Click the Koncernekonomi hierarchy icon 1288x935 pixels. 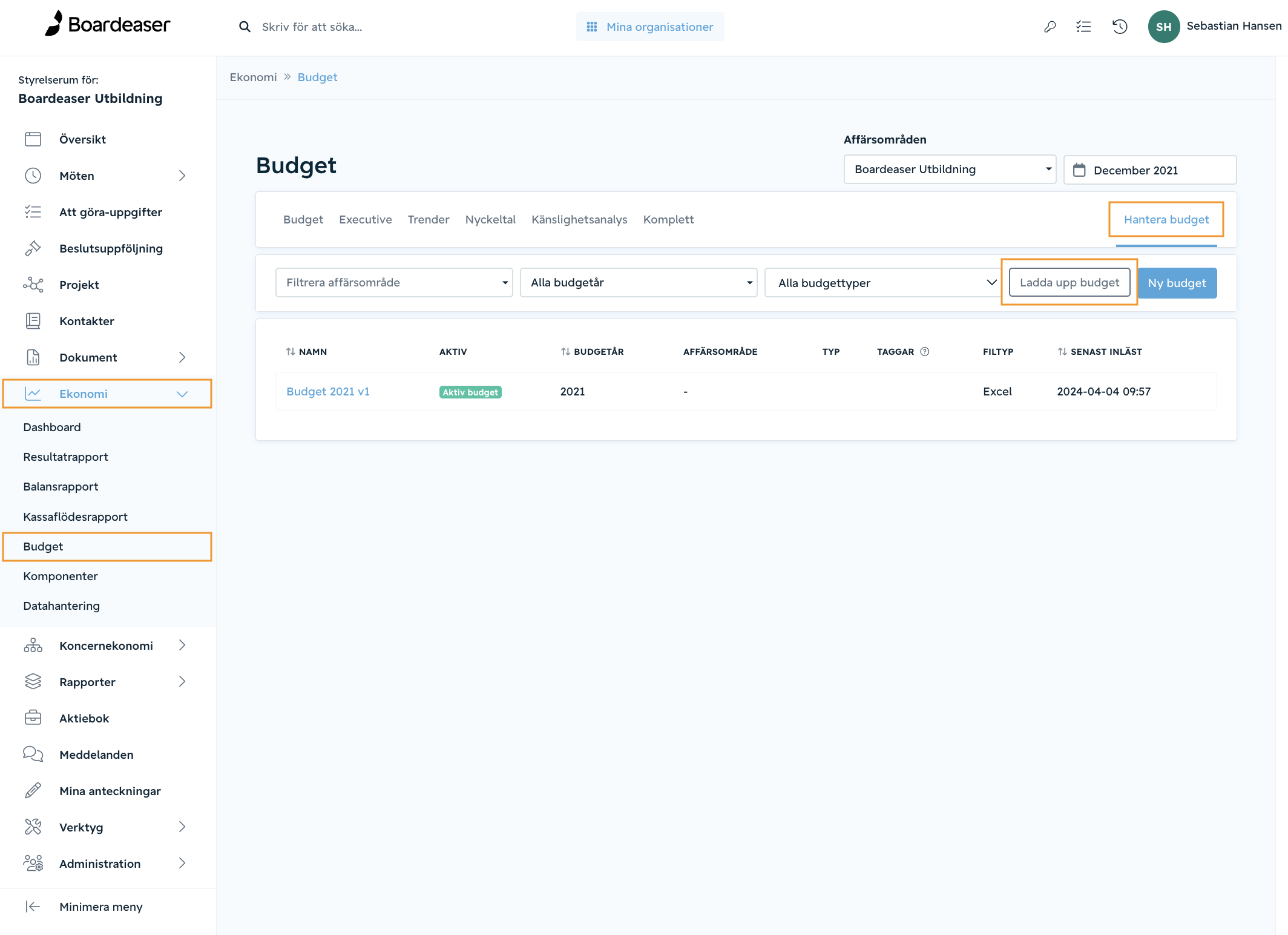coord(33,646)
